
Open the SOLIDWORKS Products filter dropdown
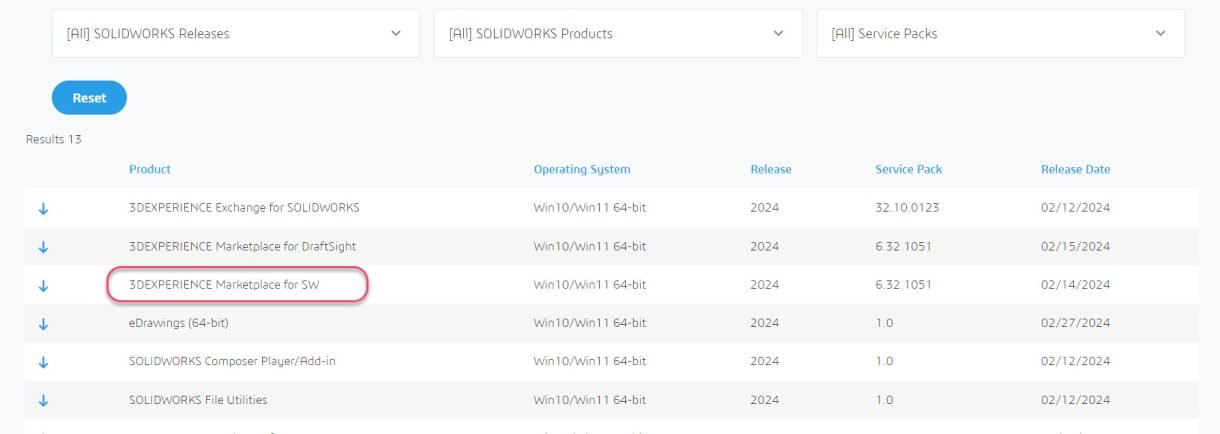coord(618,34)
